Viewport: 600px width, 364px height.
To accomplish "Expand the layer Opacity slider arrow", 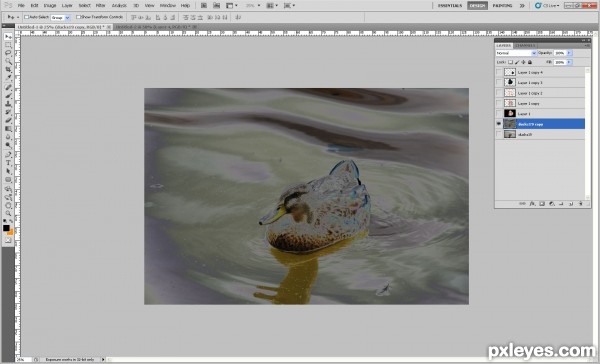I will click(569, 53).
